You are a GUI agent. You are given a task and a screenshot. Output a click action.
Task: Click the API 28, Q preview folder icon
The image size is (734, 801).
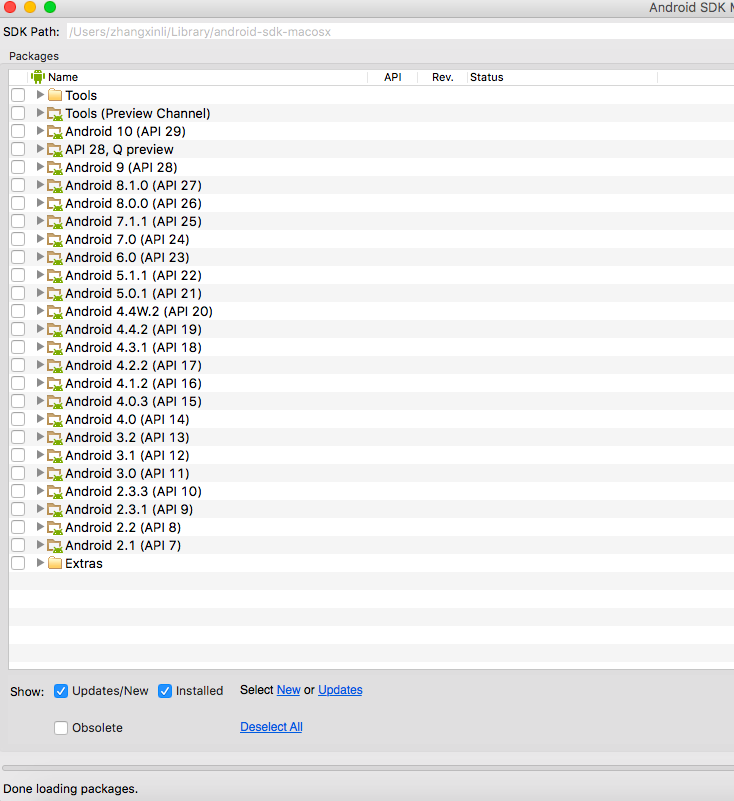pyautogui.click(x=55, y=149)
